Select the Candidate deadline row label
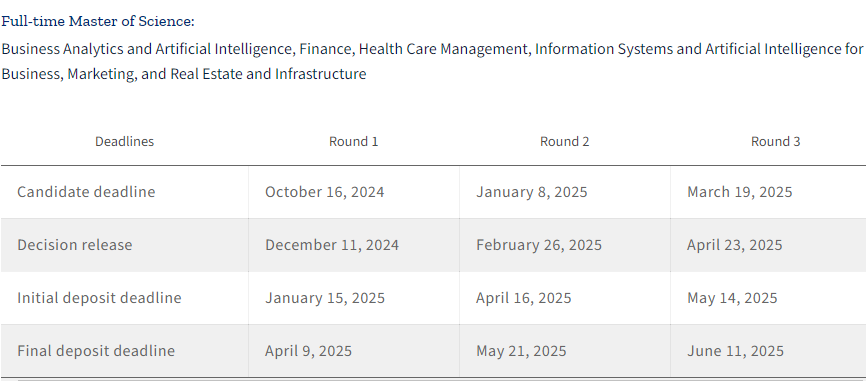The width and height of the screenshot is (866, 381). click(86, 192)
